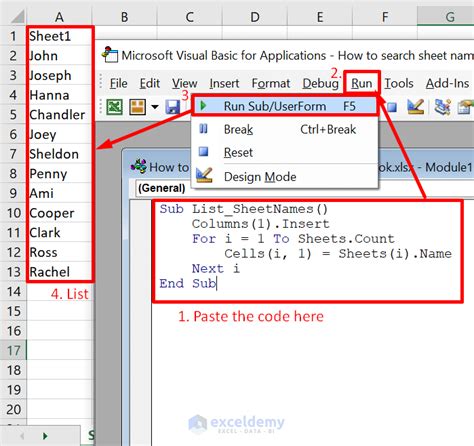Viewport: 474px width, 446px height.
Task: Select cell containing John
Action: 59,56
